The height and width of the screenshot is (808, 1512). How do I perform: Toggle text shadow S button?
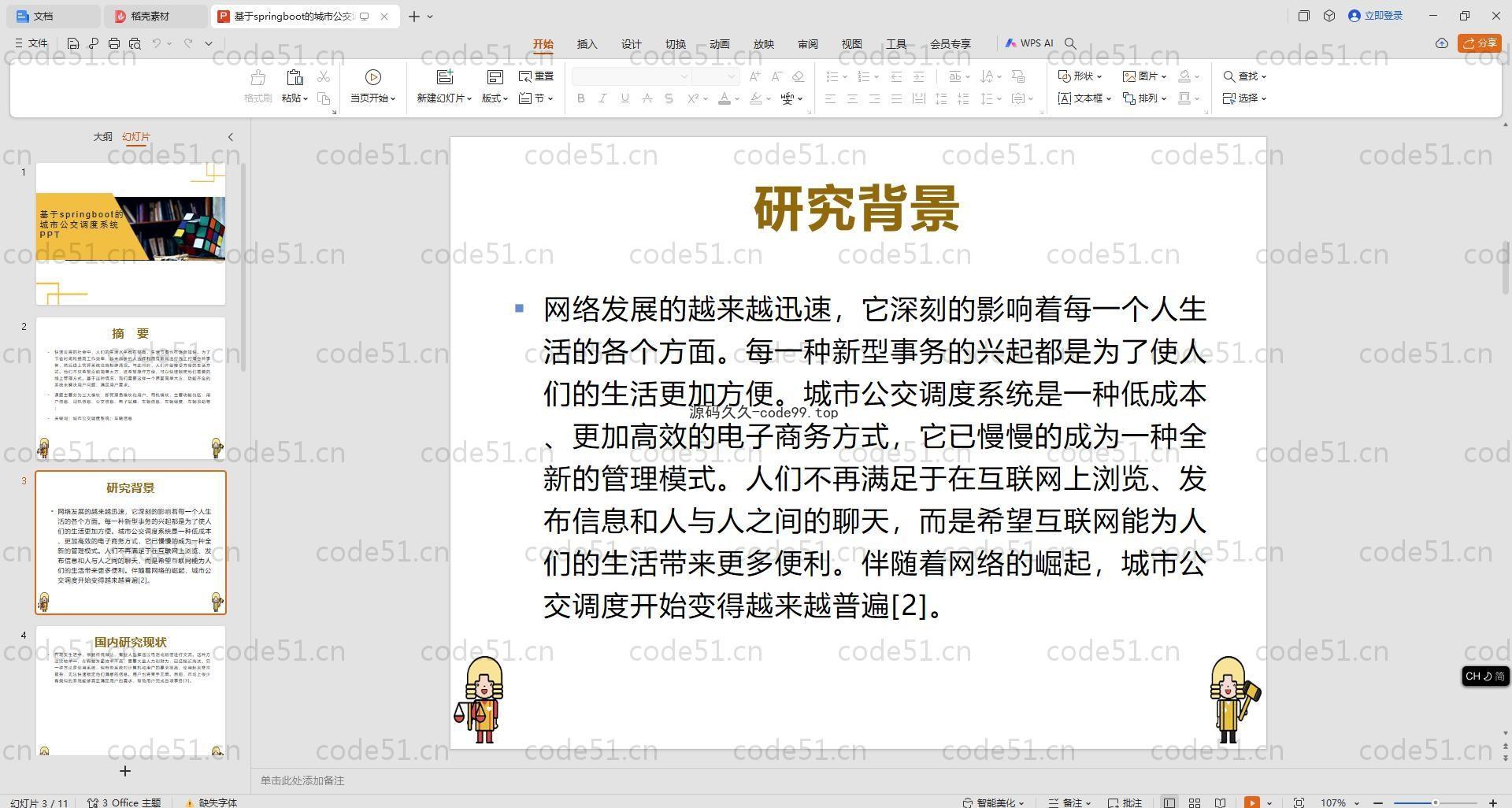pyautogui.click(x=669, y=98)
